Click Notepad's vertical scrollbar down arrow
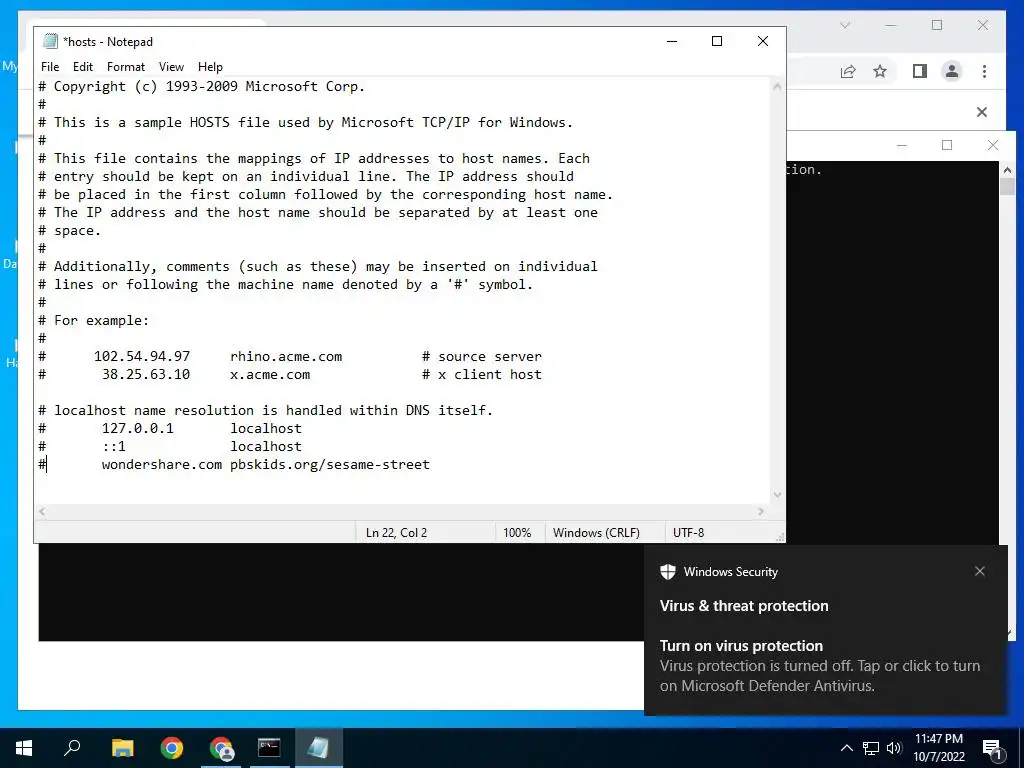The image size is (1024, 768). tap(777, 494)
